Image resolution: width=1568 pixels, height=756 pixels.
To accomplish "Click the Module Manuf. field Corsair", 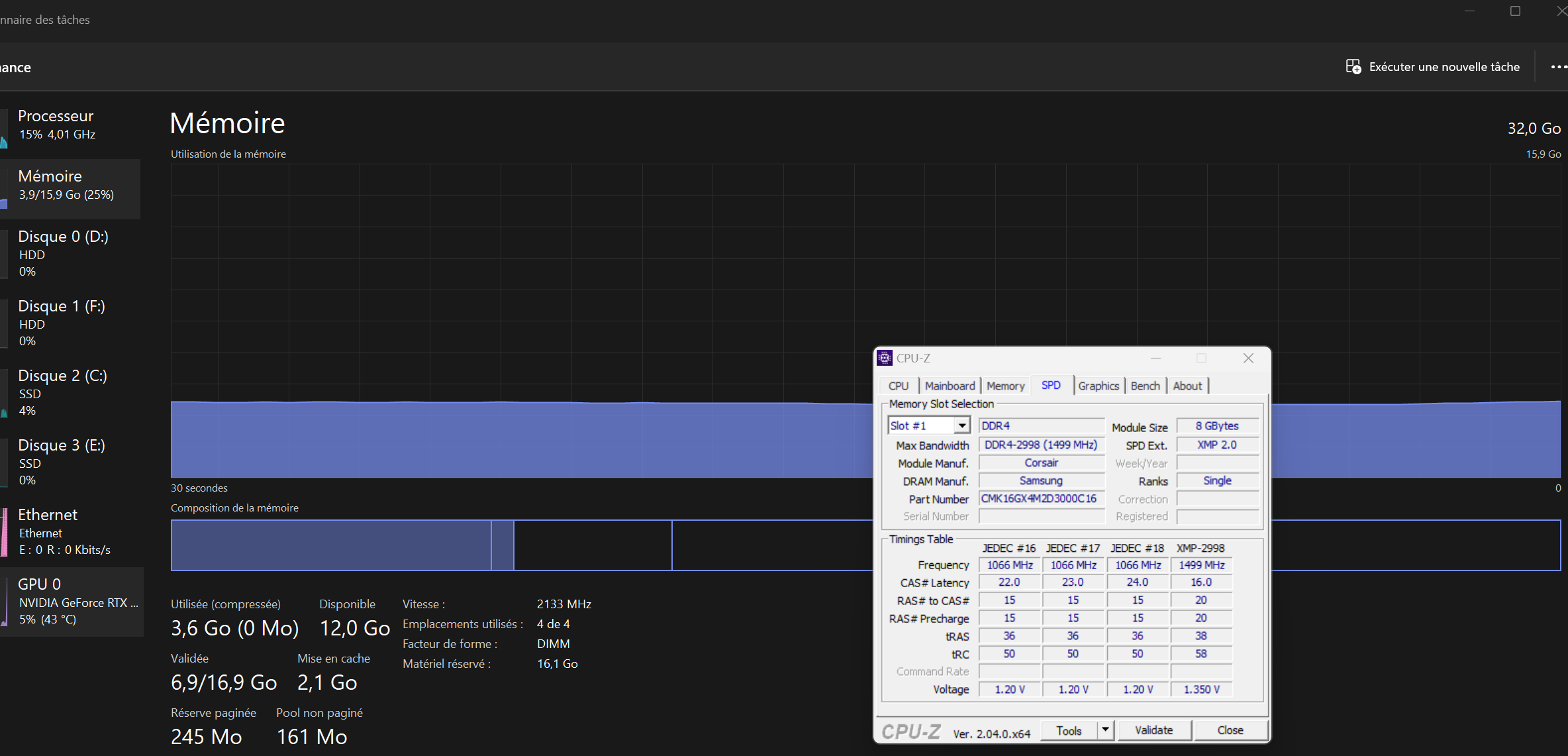I will 1040,462.
